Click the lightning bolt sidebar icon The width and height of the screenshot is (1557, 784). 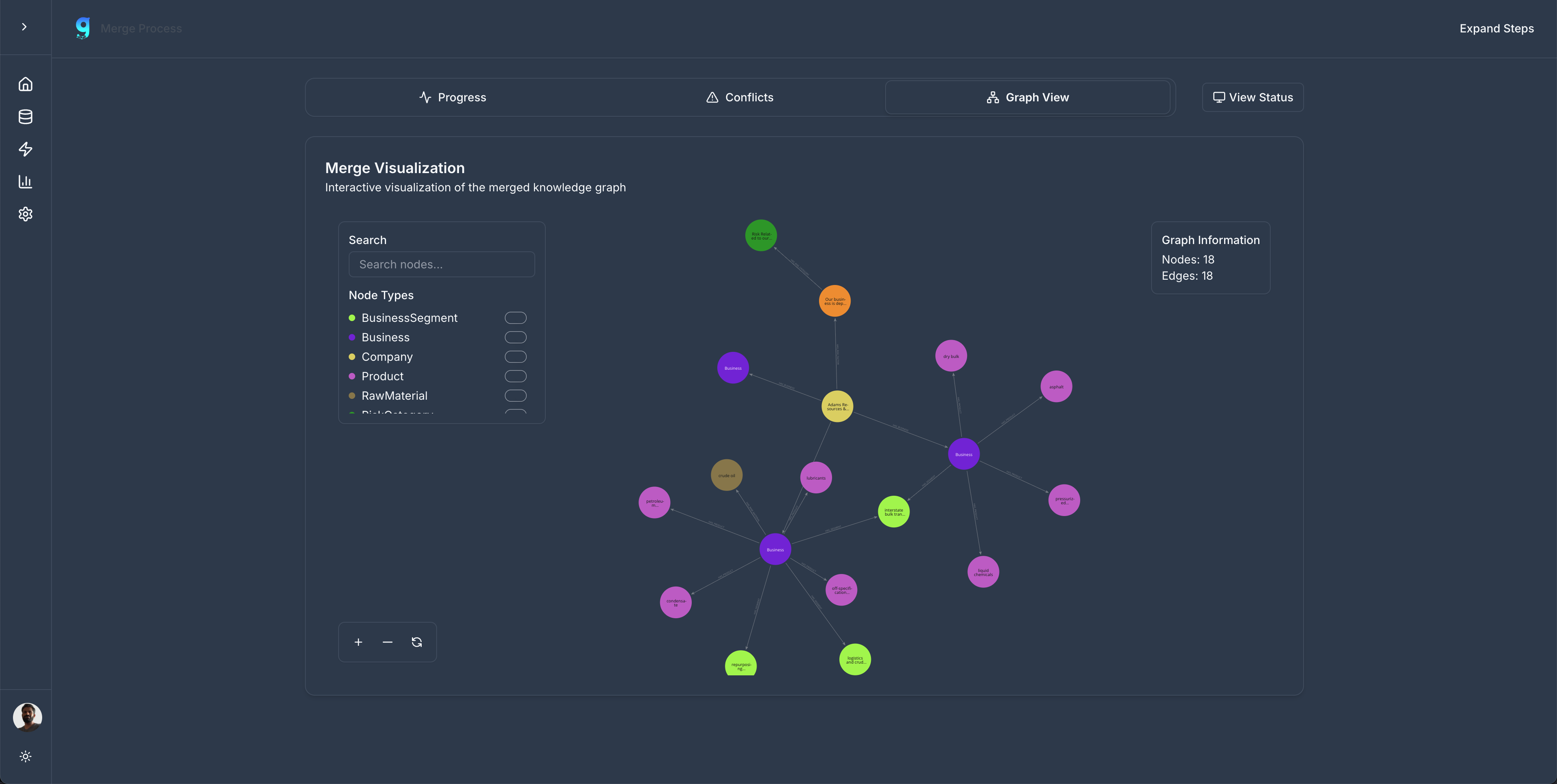(26, 149)
